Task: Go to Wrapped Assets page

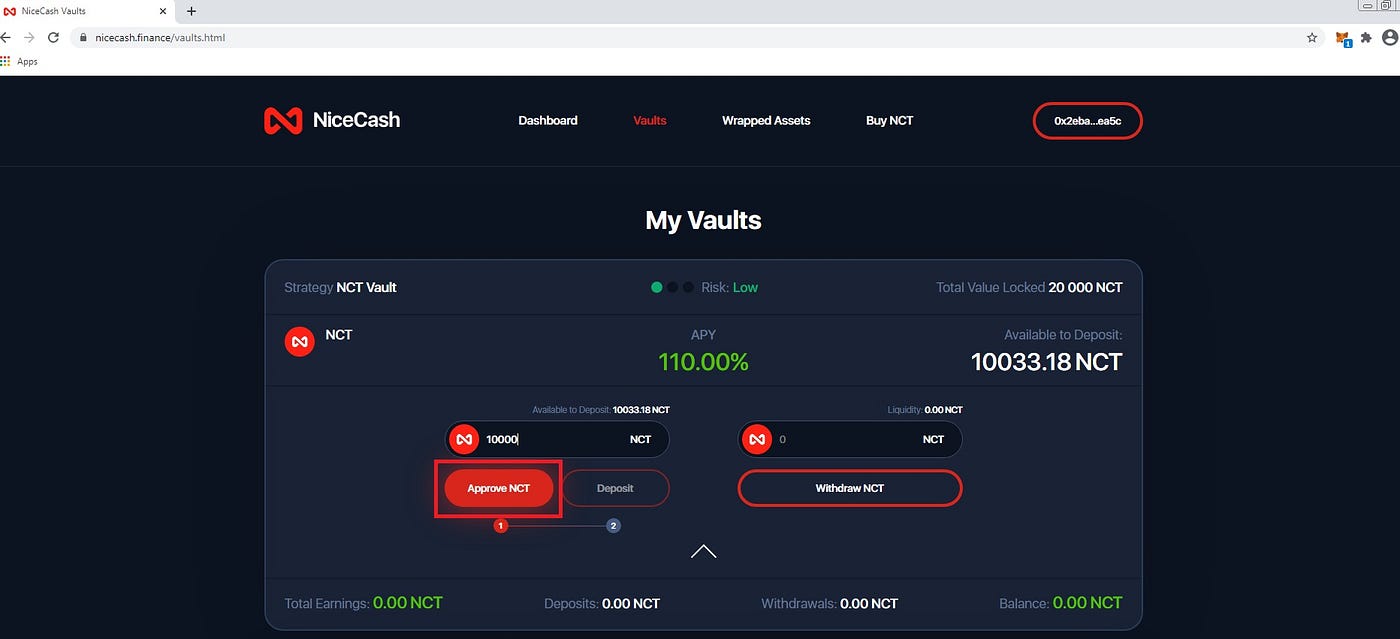Action: (x=766, y=121)
